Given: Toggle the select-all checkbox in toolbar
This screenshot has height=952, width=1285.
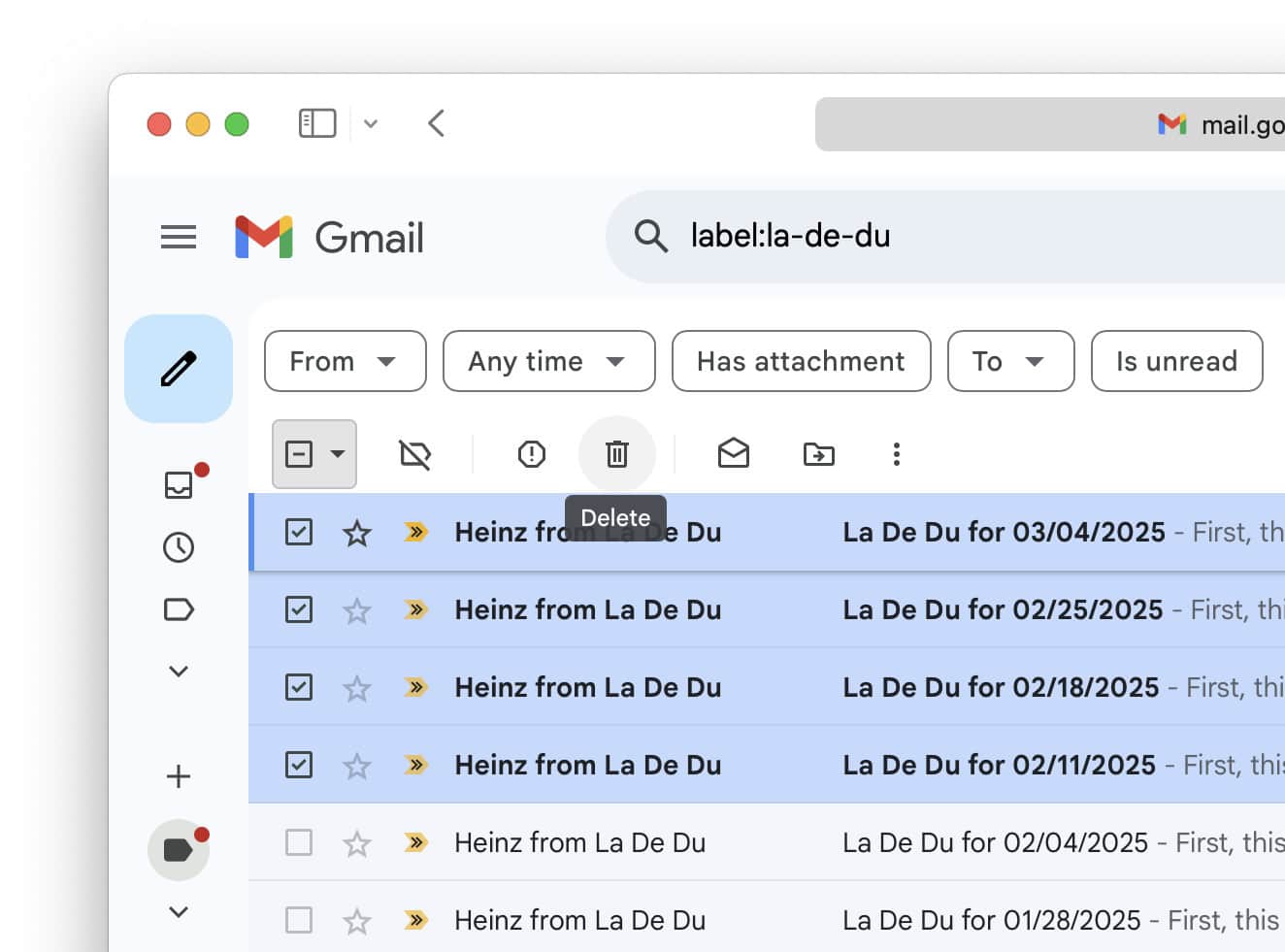Looking at the screenshot, I should (299, 454).
